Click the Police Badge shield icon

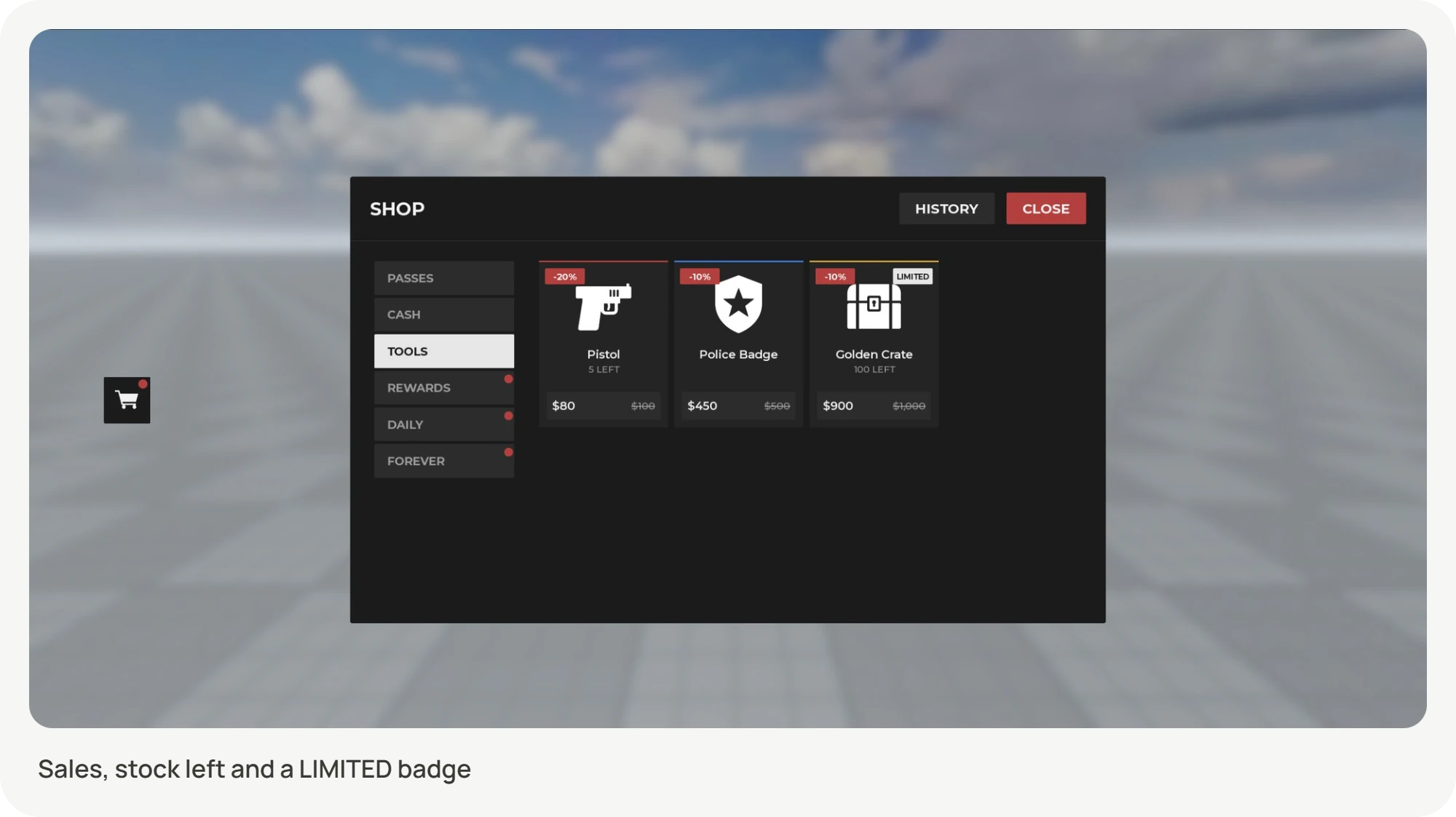click(738, 304)
